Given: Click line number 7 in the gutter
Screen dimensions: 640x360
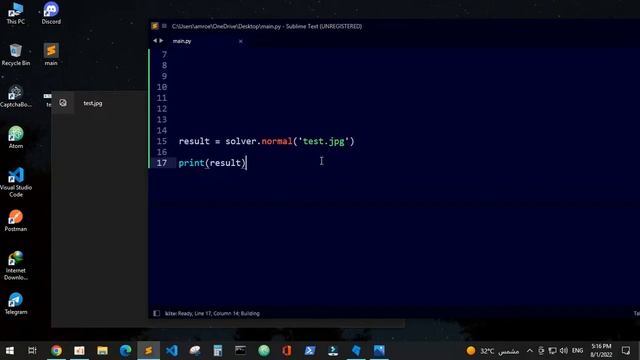Looking at the screenshot, I should click(x=164, y=55).
